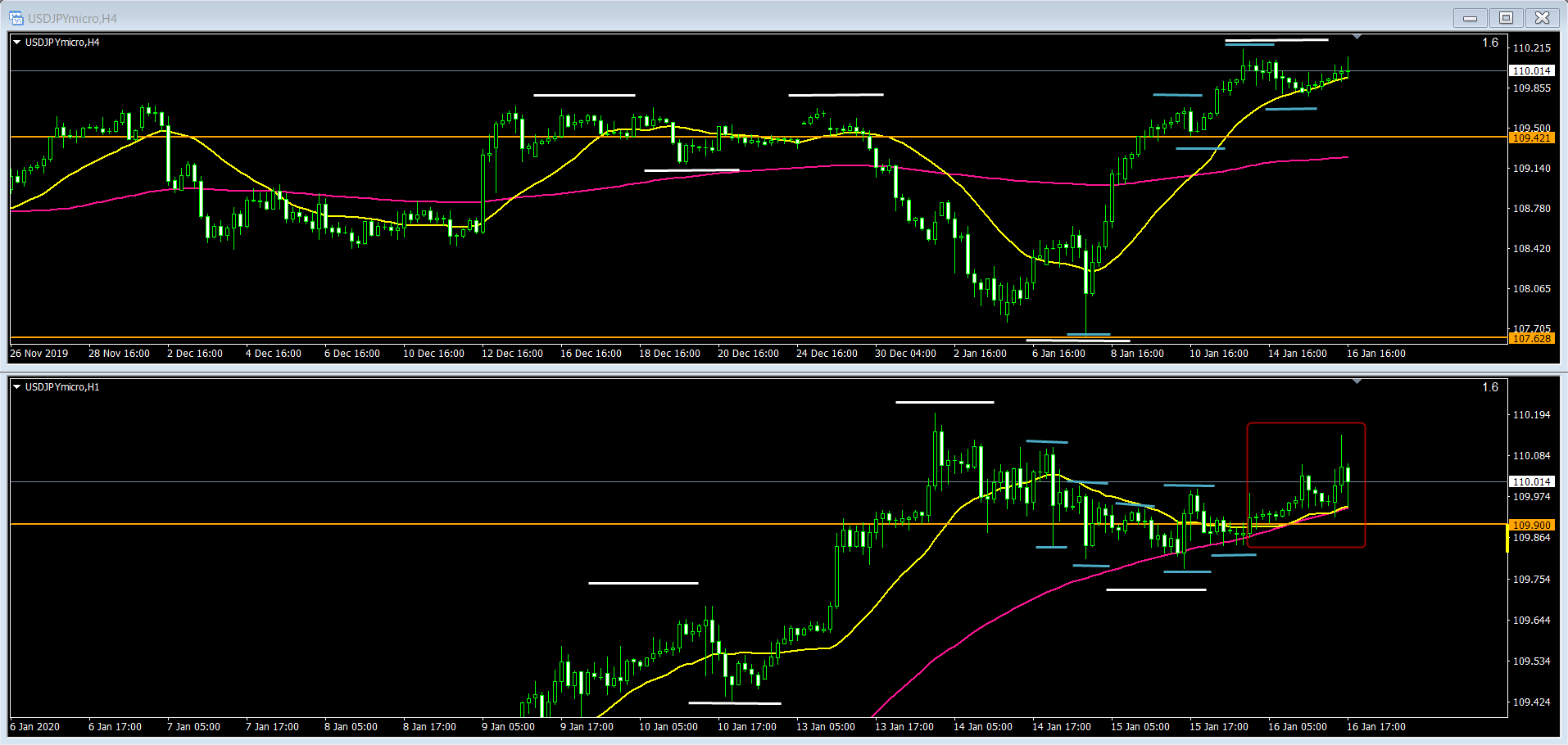Image resolution: width=1568 pixels, height=745 pixels.
Task: Click the 109.644 price axis label
Action: click(1531, 621)
